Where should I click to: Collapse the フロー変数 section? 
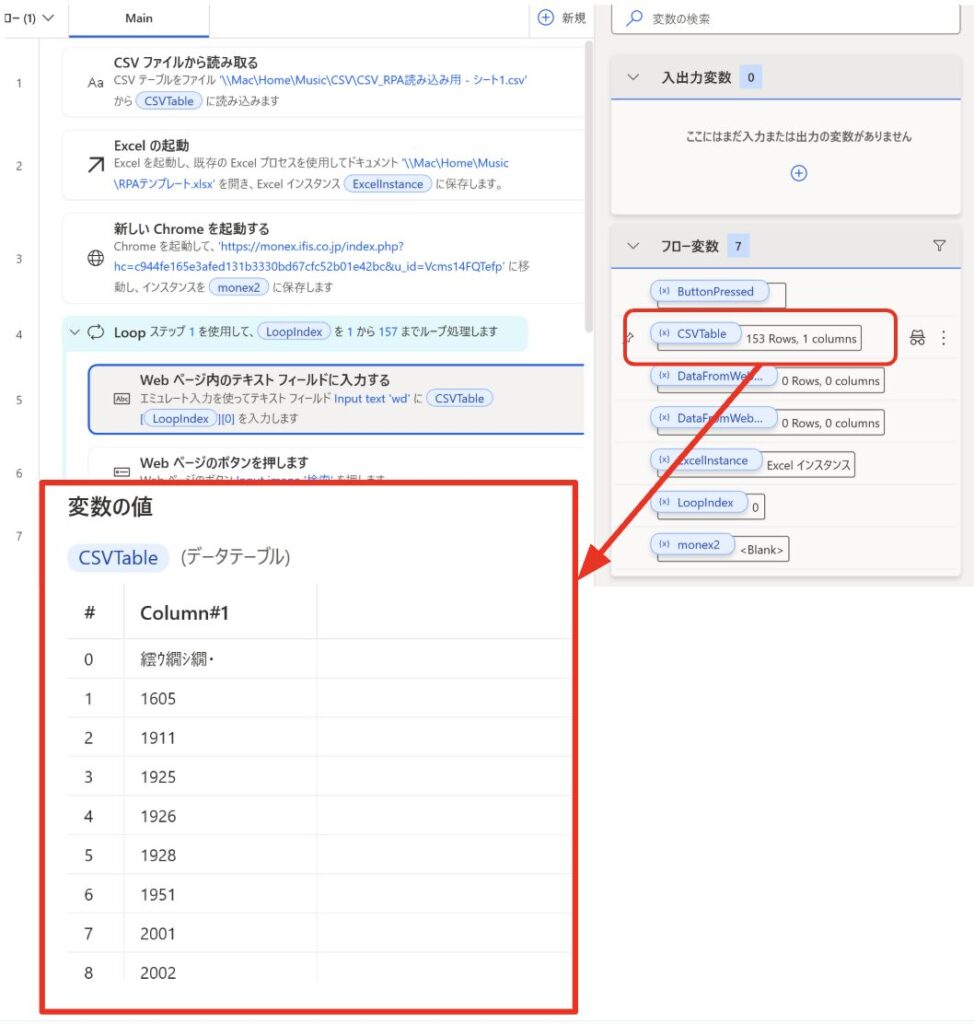(632, 246)
